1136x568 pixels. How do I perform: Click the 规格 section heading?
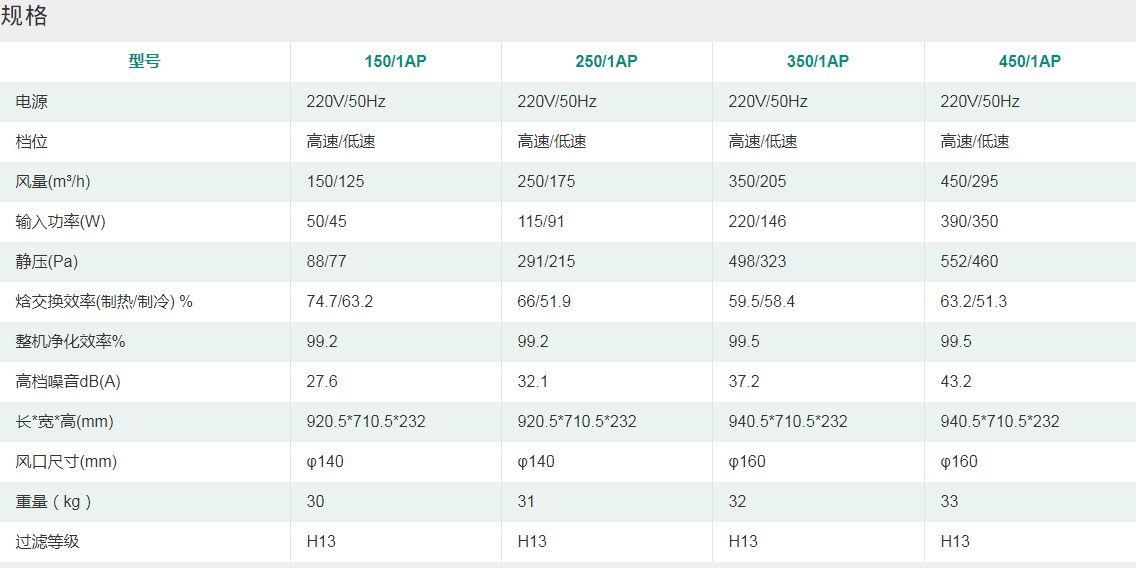point(25,17)
